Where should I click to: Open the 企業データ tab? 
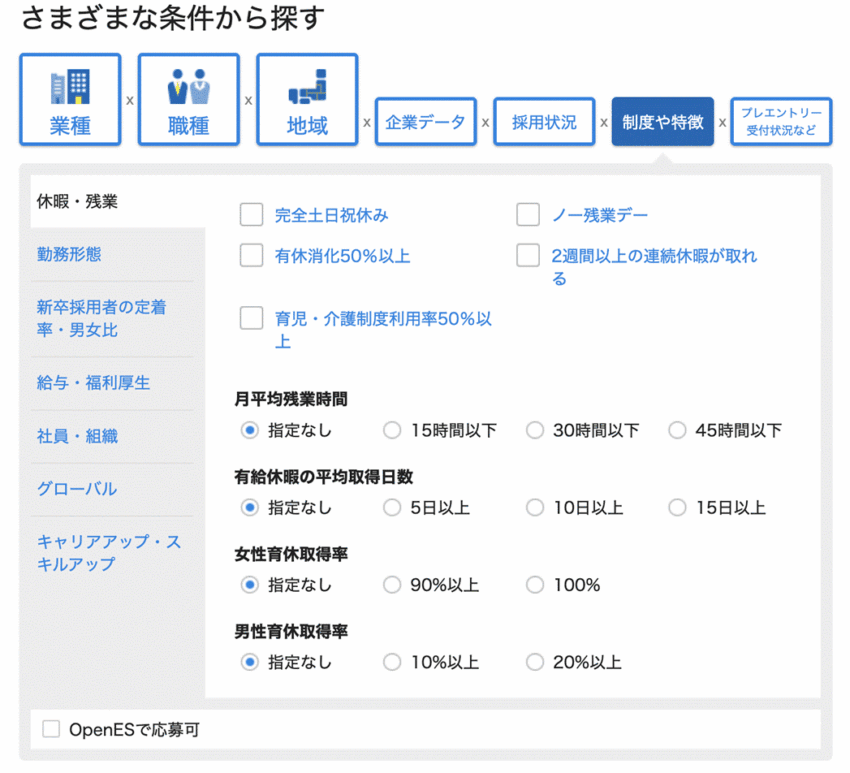coord(425,122)
